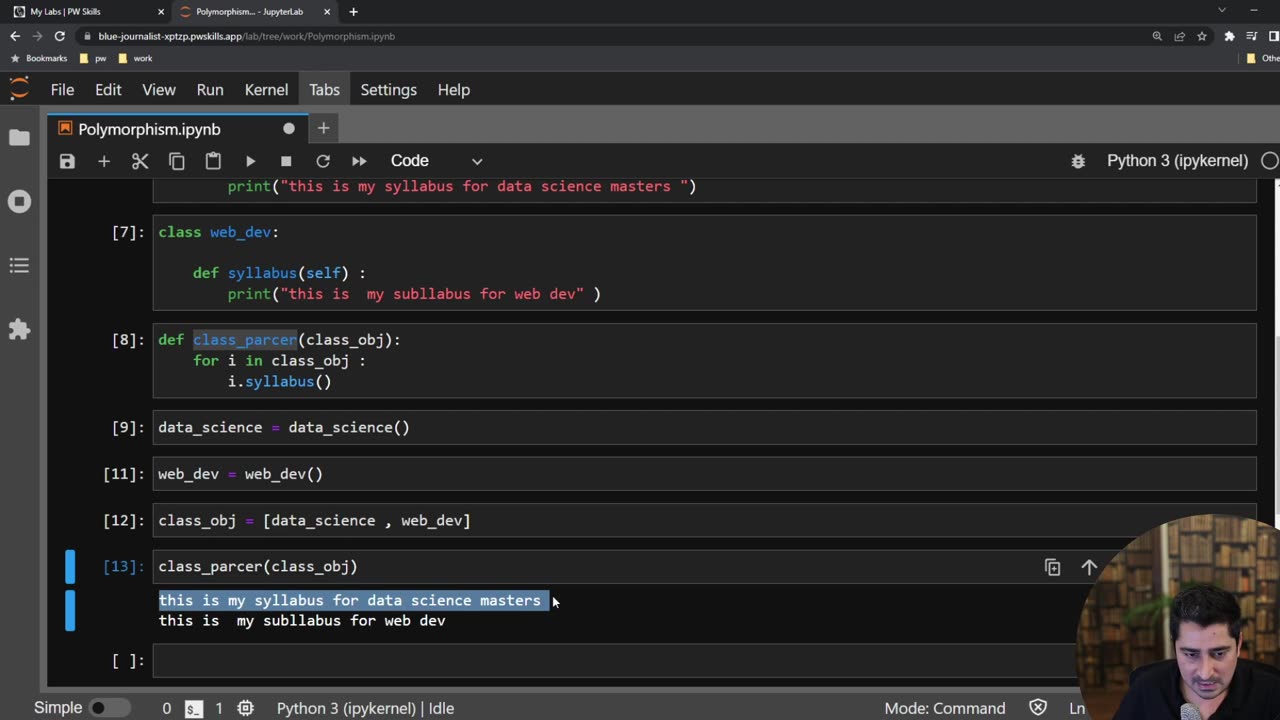Insert a cell below using the plus icon

(x=104, y=161)
